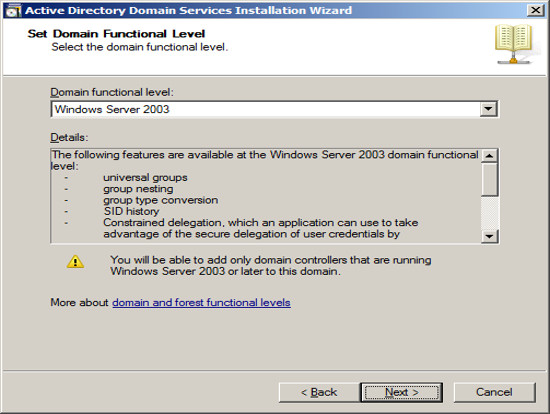Go to the Next wizard step
Viewport: 550px width, 414px height.
tap(402, 392)
